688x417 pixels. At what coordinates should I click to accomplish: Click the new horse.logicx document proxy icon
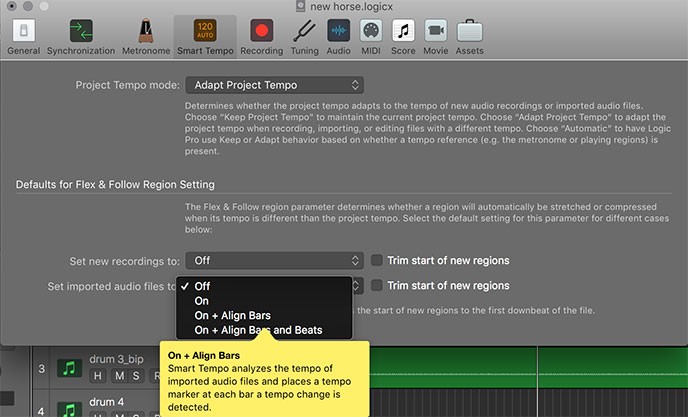click(x=301, y=6)
